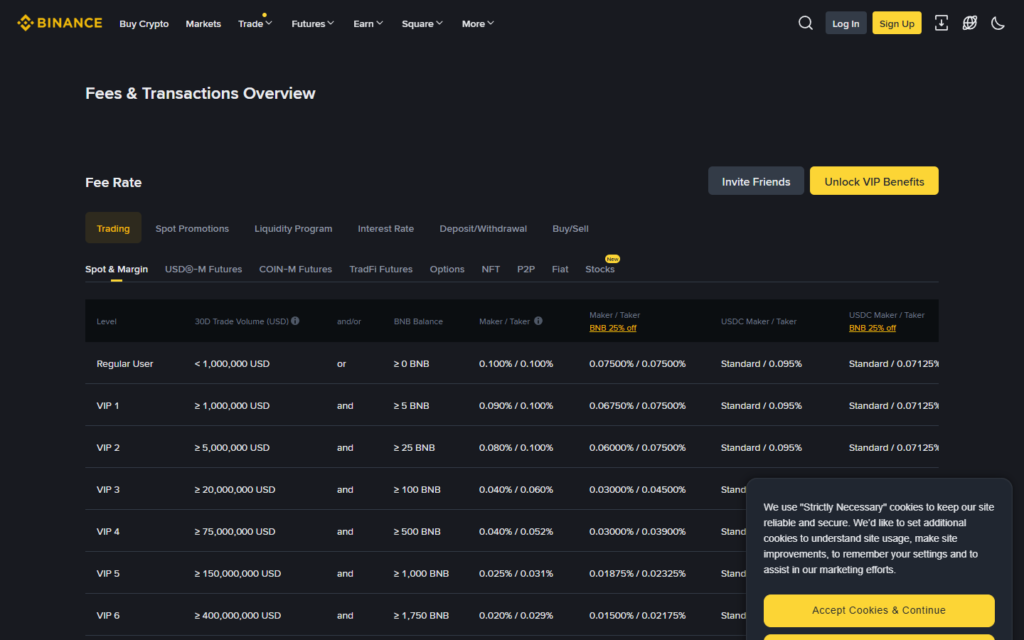Click '0.06000% / 0.07500%' fee cell
The height and width of the screenshot is (640, 1024).
click(x=637, y=447)
